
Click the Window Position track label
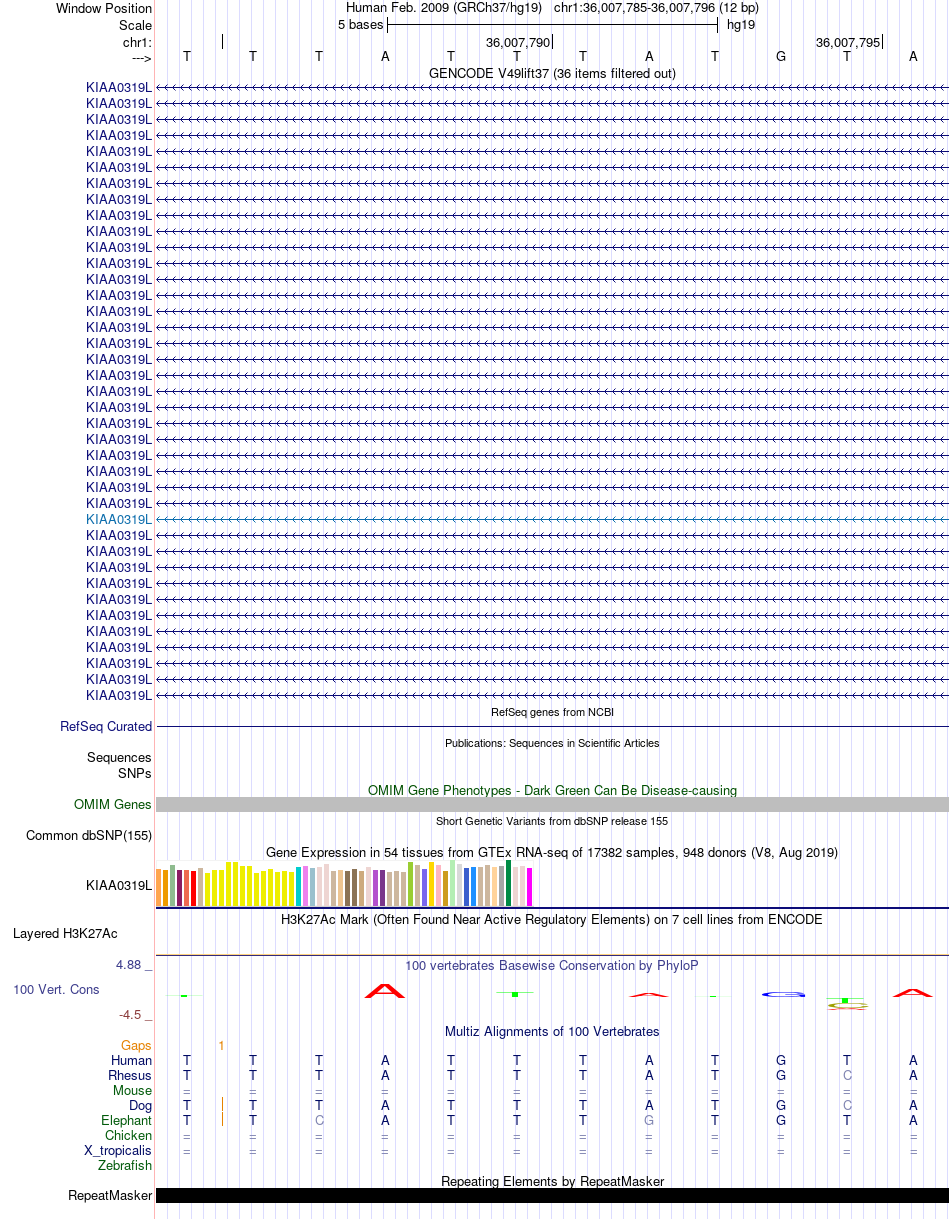click(x=104, y=8)
